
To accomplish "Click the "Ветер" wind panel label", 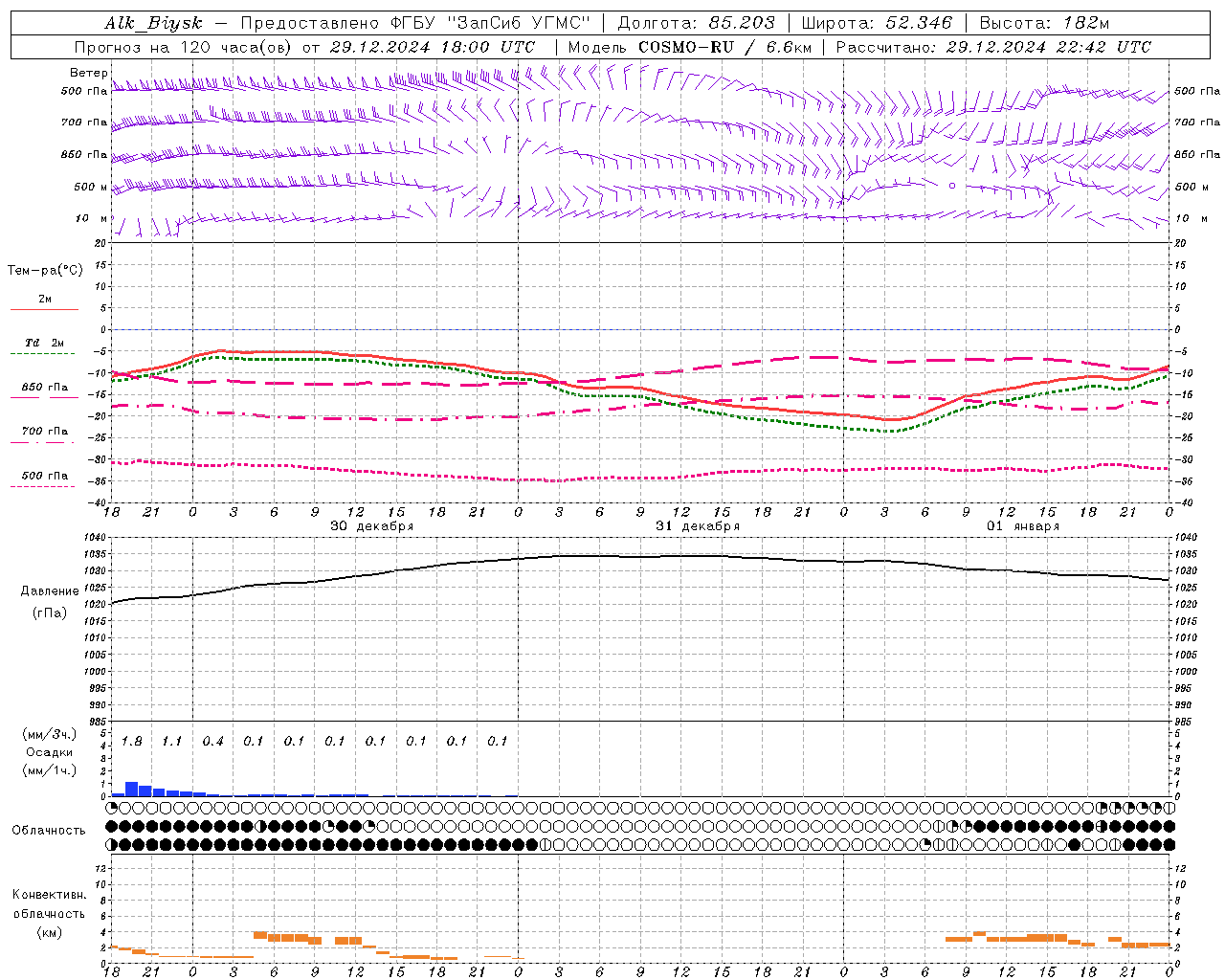I will point(89,73).
